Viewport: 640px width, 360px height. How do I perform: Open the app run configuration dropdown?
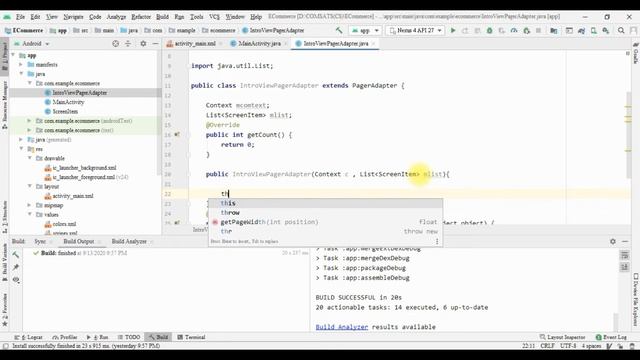click(365, 30)
